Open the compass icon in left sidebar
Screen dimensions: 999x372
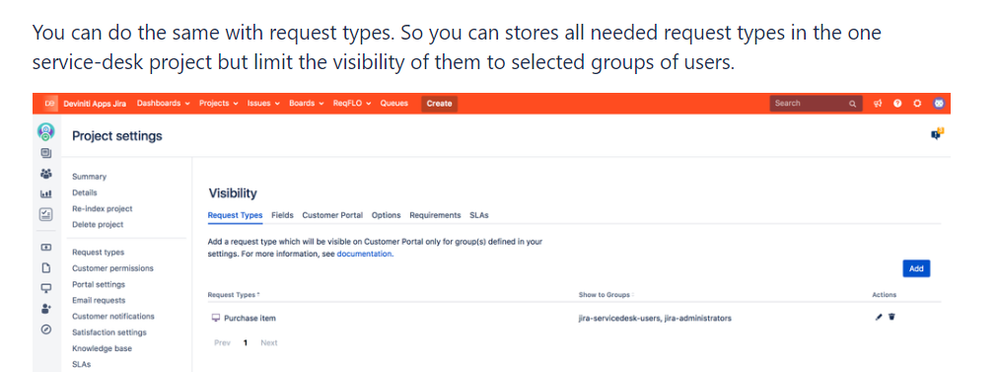[x=46, y=329]
